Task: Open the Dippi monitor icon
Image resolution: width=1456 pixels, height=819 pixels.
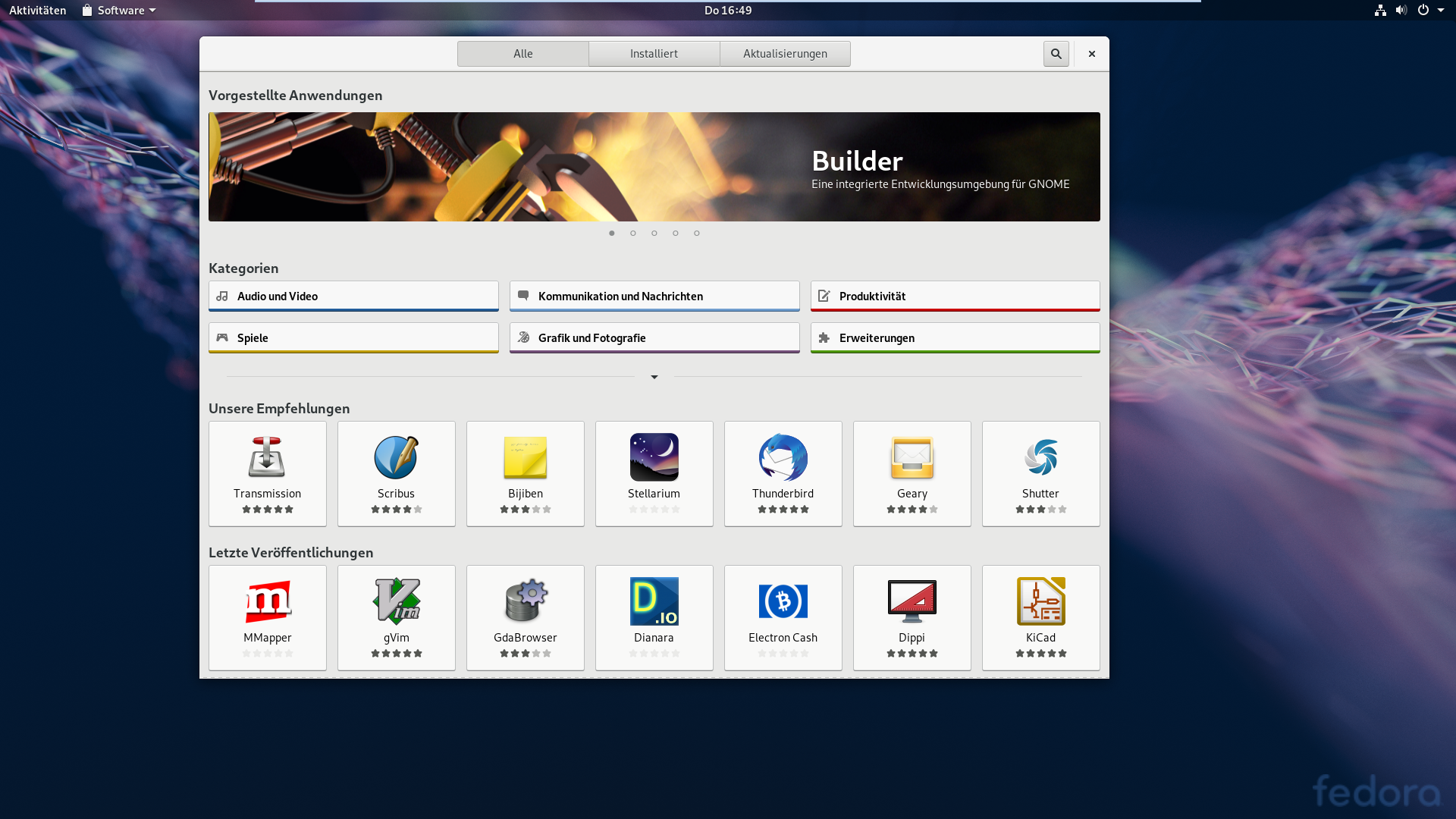Action: pyautogui.click(x=912, y=601)
